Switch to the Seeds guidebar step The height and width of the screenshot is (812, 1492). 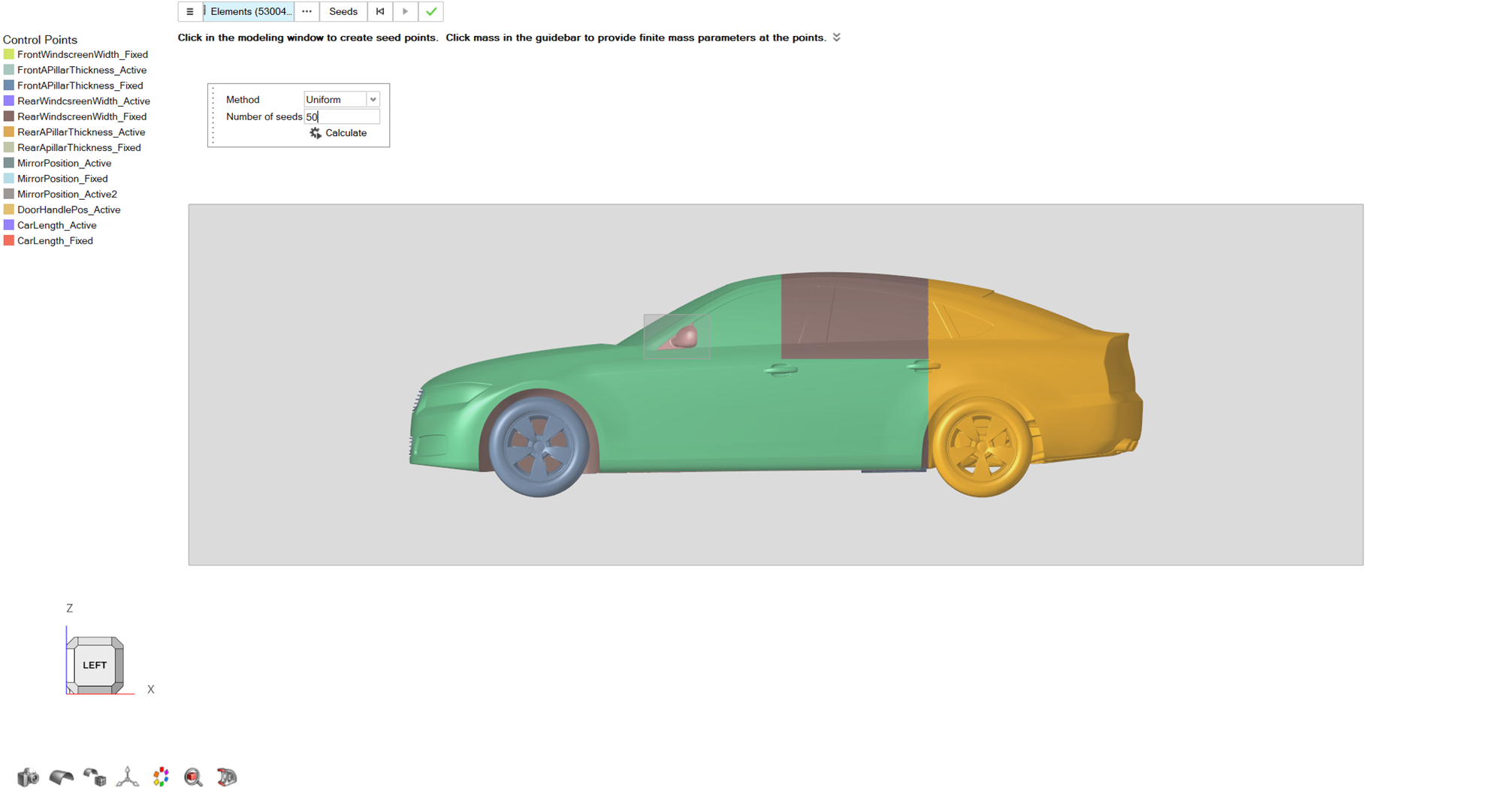coord(343,11)
